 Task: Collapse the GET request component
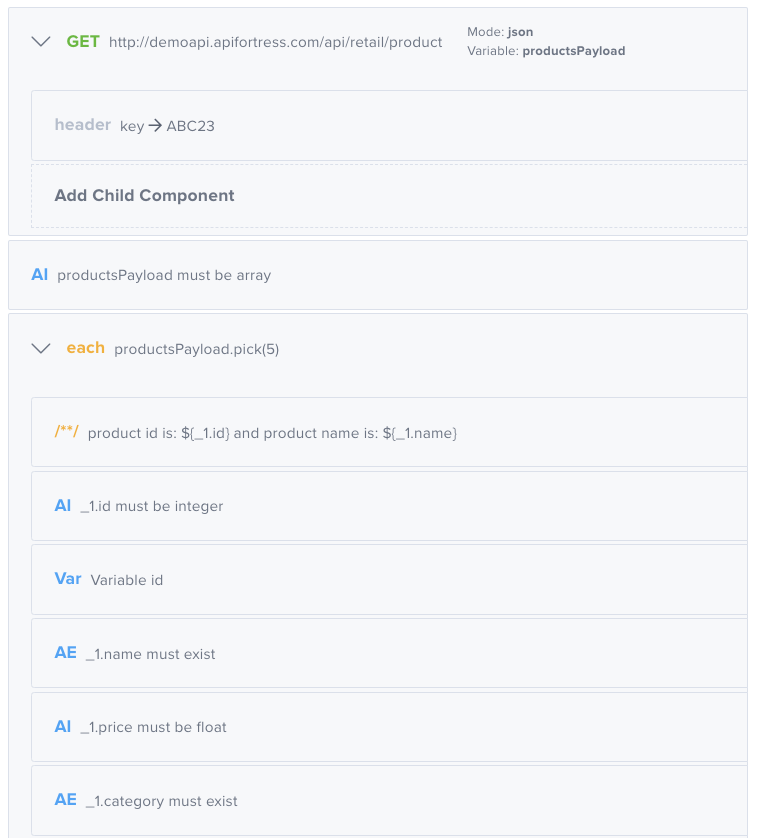pyautogui.click(x=40, y=42)
